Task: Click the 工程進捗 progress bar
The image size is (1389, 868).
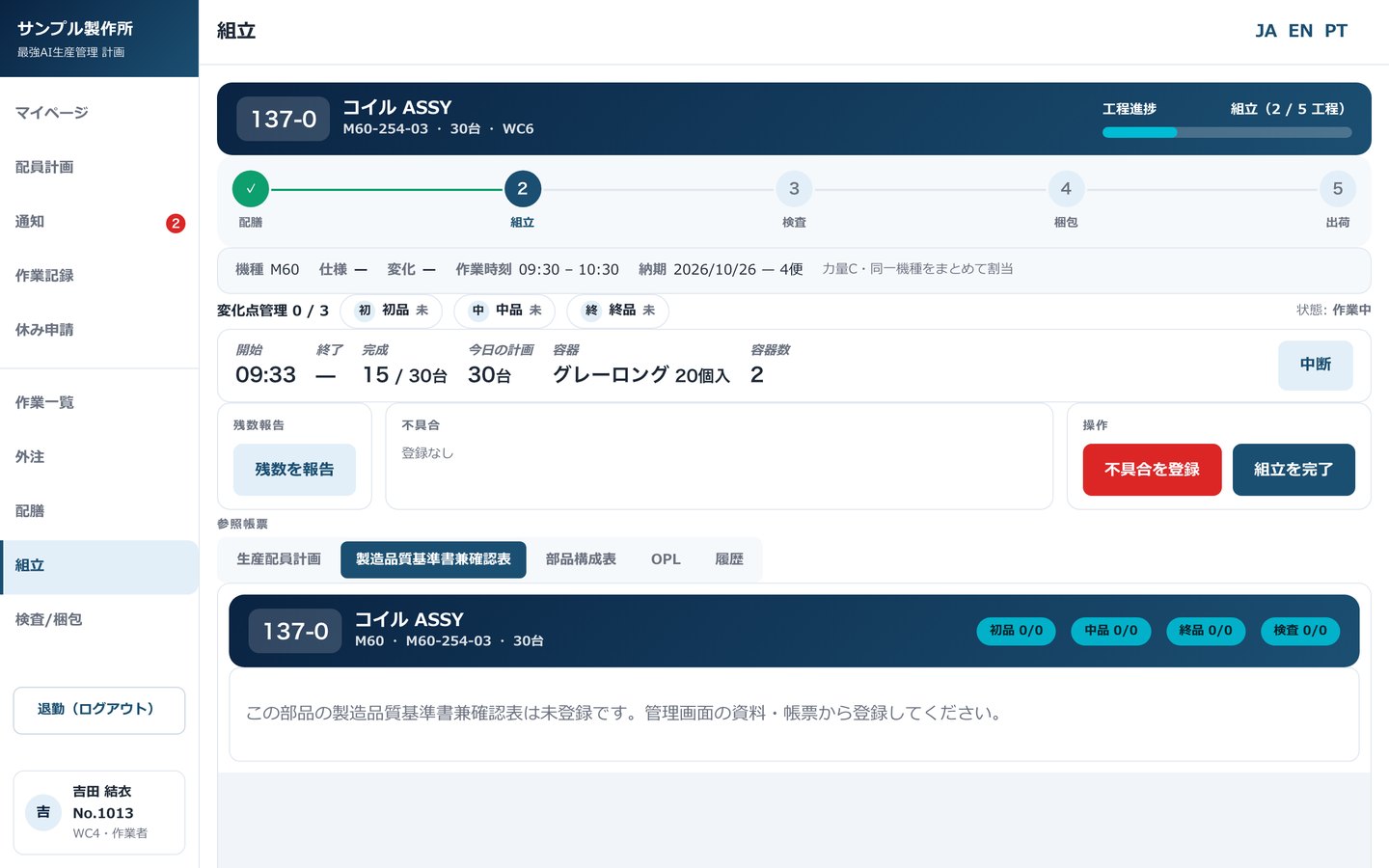Action: [1227, 132]
